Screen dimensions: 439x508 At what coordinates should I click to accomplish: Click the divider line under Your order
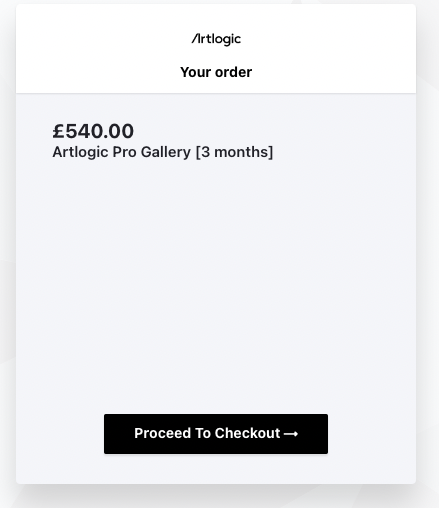pyautogui.click(x=216, y=94)
